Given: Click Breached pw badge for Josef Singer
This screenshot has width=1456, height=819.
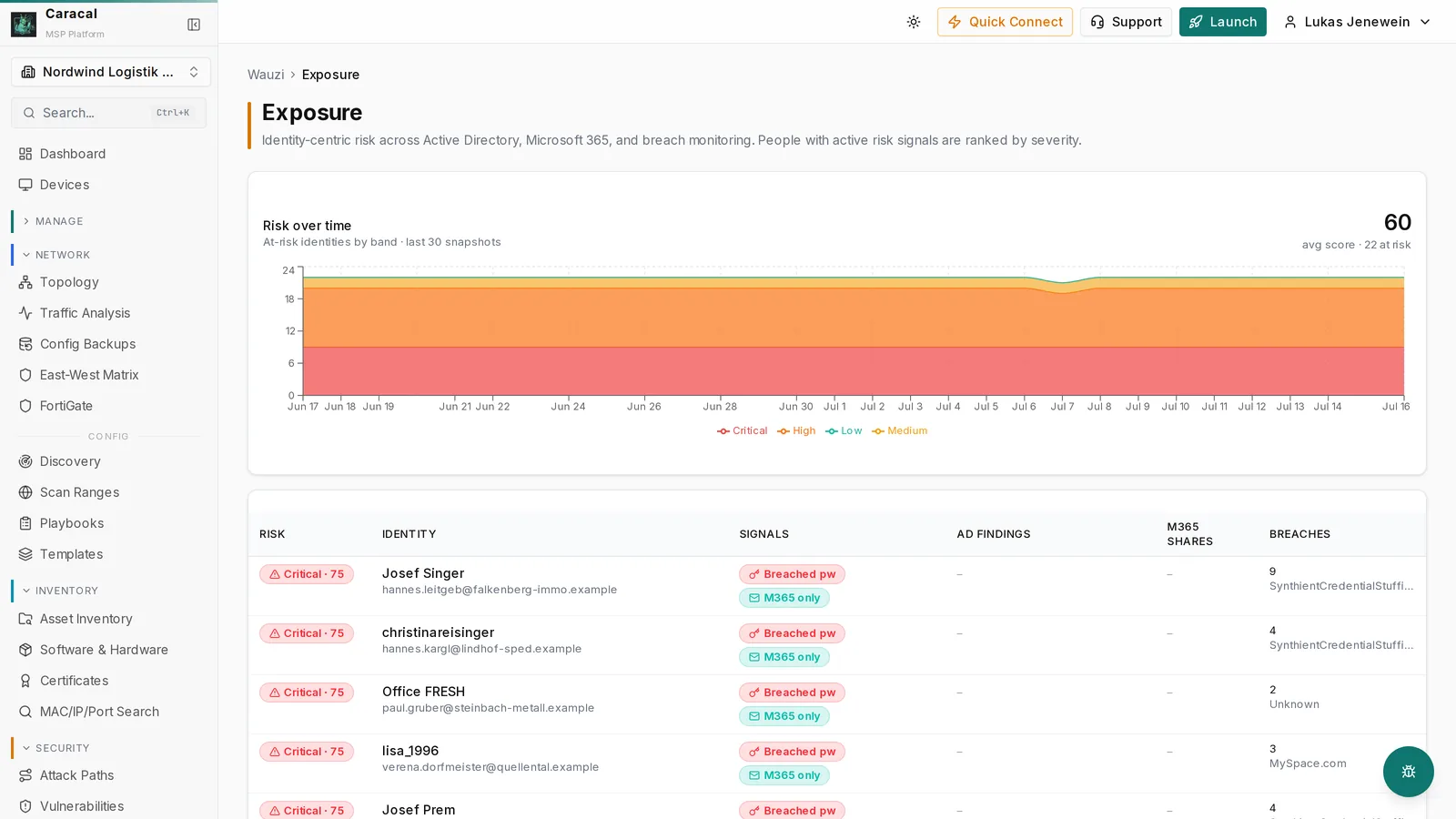Looking at the screenshot, I should click(x=792, y=574).
